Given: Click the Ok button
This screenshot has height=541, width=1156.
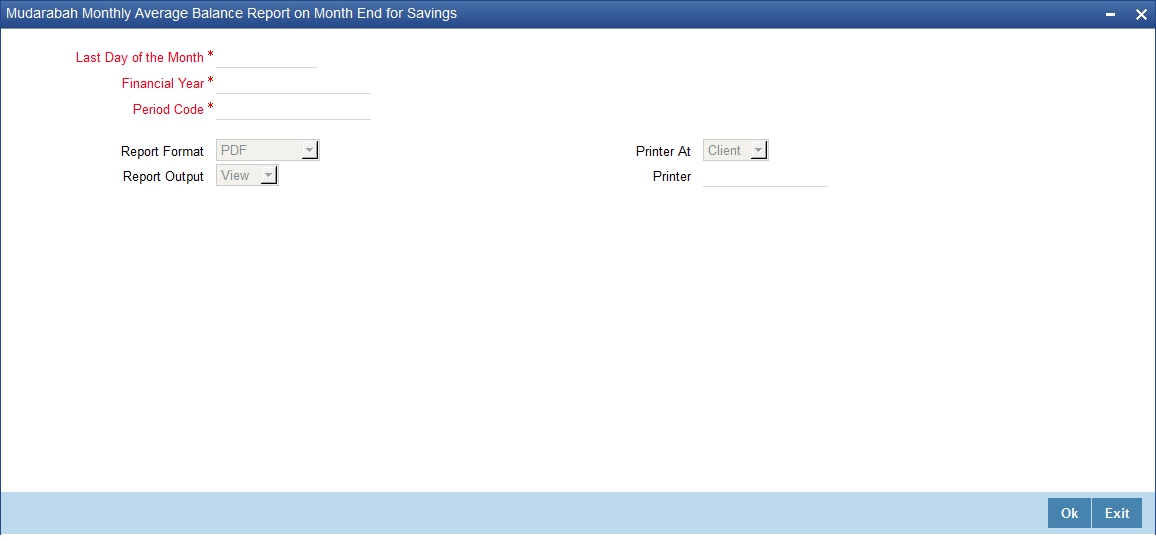Looking at the screenshot, I should pos(1069,513).
